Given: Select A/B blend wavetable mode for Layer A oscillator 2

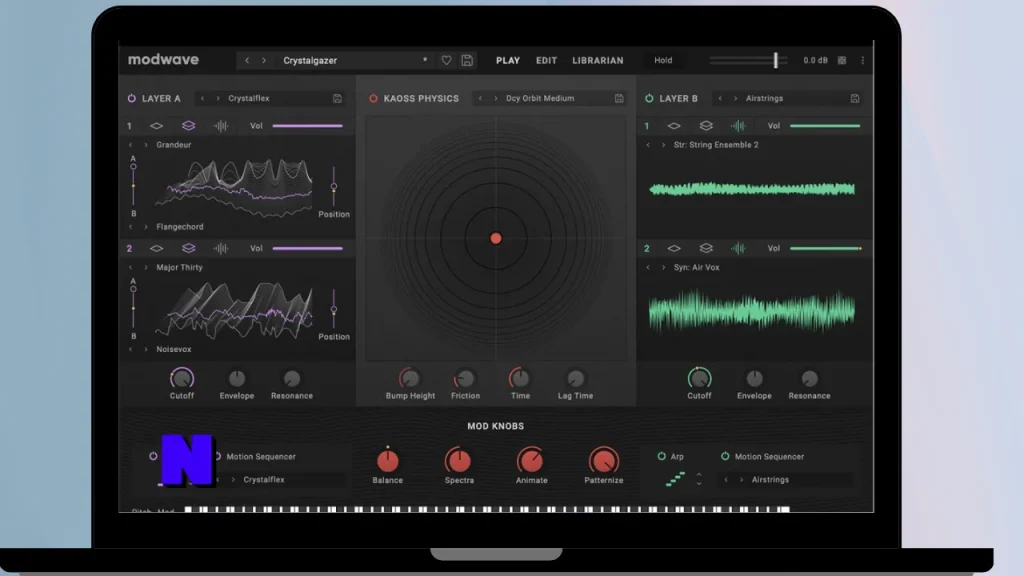Looking at the screenshot, I should click(x=189, y=249).
